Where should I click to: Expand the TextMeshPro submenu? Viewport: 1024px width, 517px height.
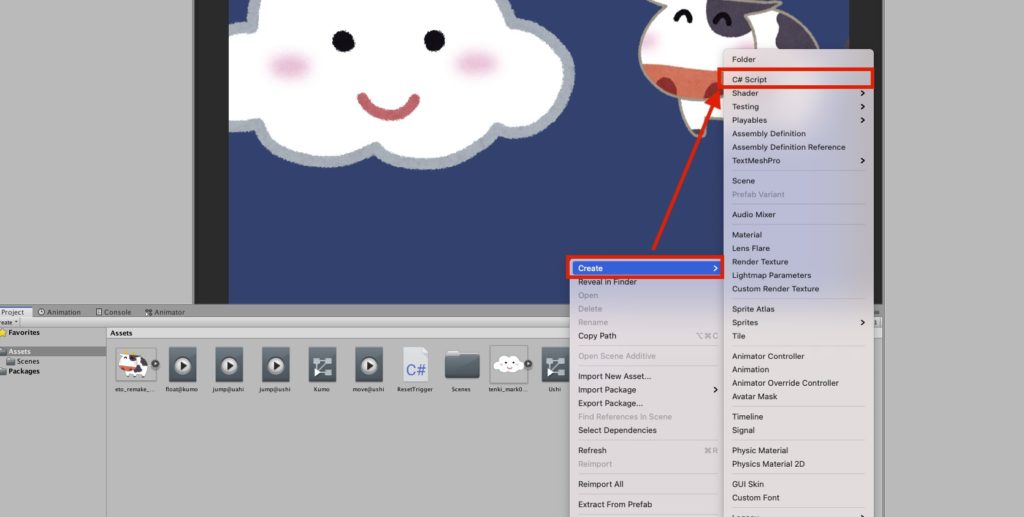(x=798, y=161)
